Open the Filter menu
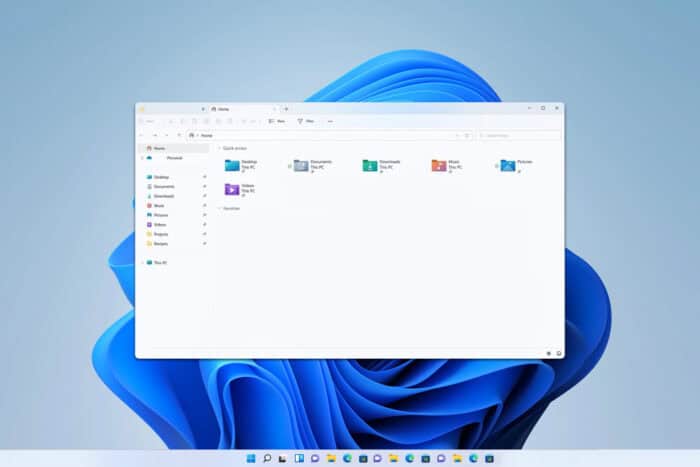Screen dimensions: 700x467 (x=306, y=121)
